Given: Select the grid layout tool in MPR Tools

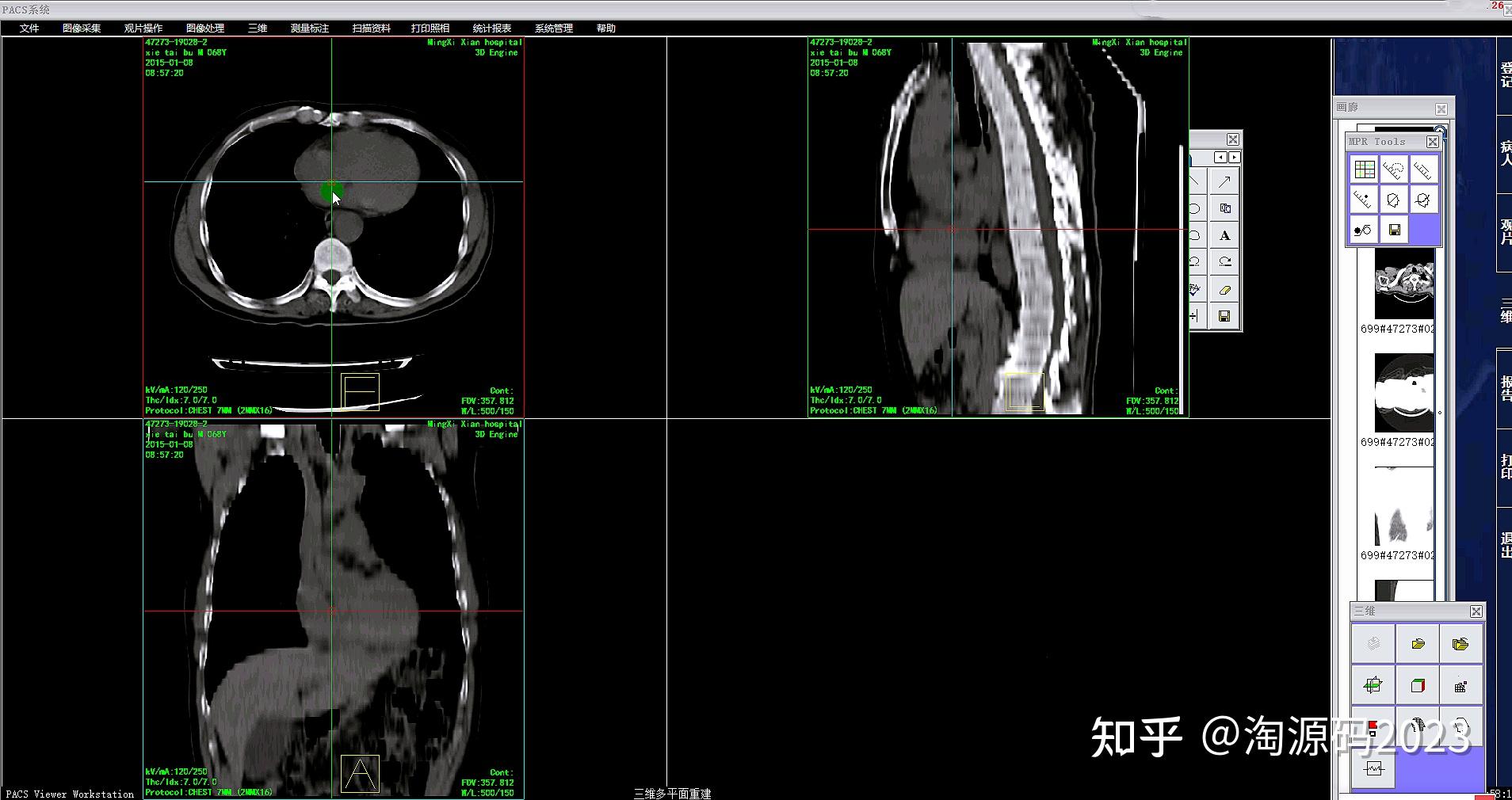Looking at the screenshot, I should tap(1365, 170).
